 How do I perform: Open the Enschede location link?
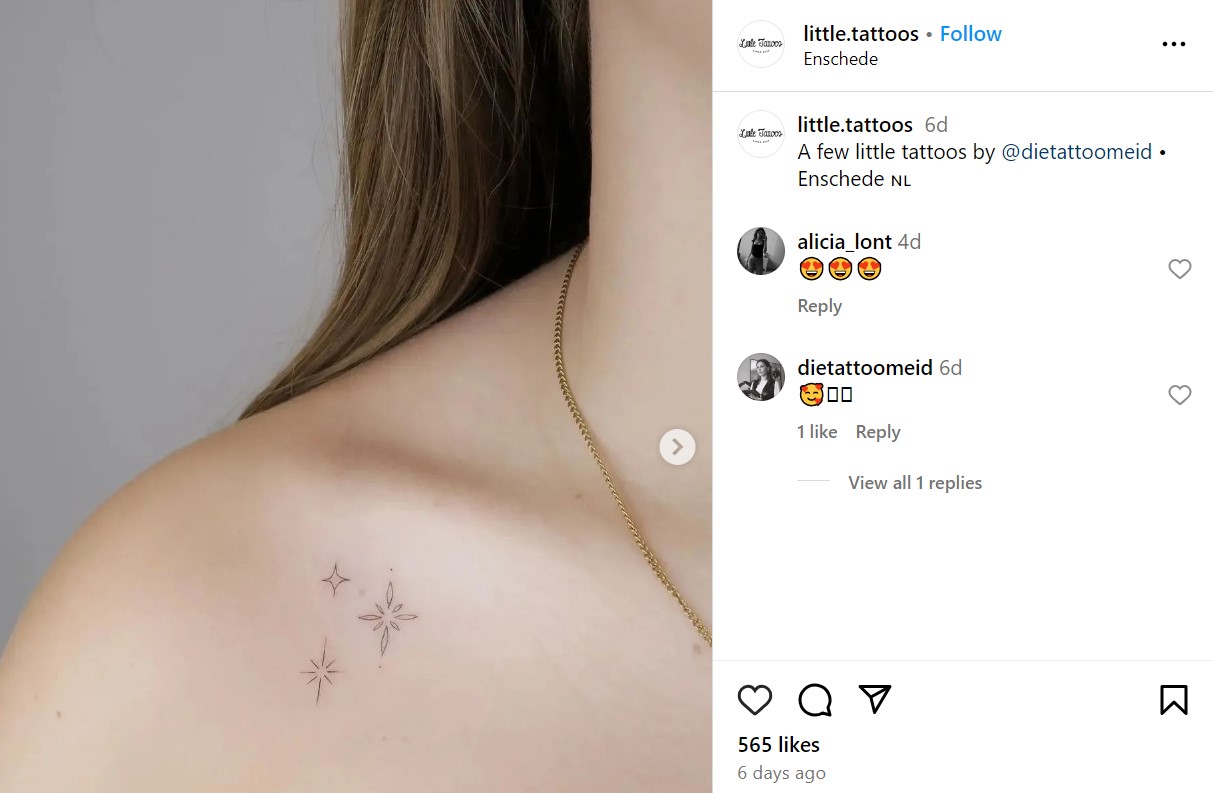coord(840,59)
